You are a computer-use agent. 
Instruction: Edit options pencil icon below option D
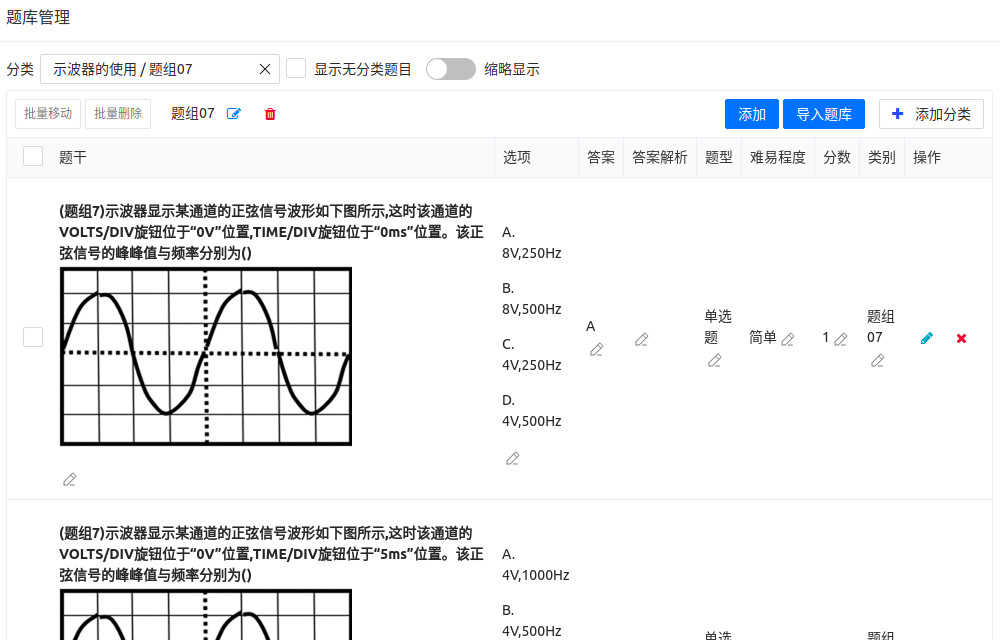coord(513,458)
